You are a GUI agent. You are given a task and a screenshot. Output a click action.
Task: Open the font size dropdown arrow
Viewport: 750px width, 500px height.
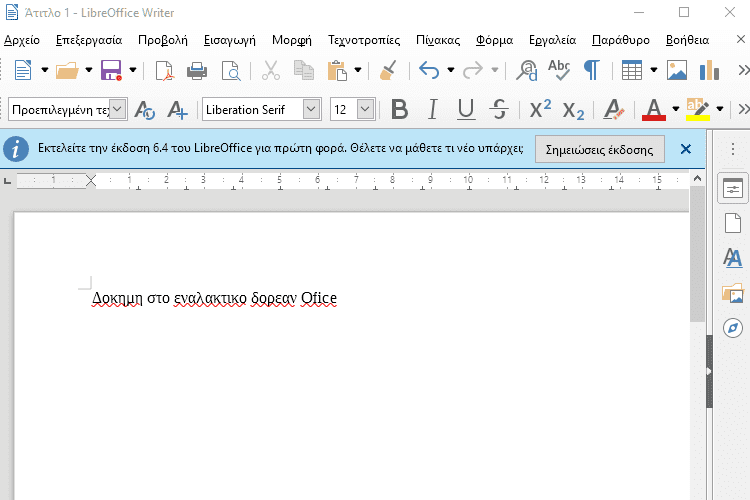click(x=365, y=109)
